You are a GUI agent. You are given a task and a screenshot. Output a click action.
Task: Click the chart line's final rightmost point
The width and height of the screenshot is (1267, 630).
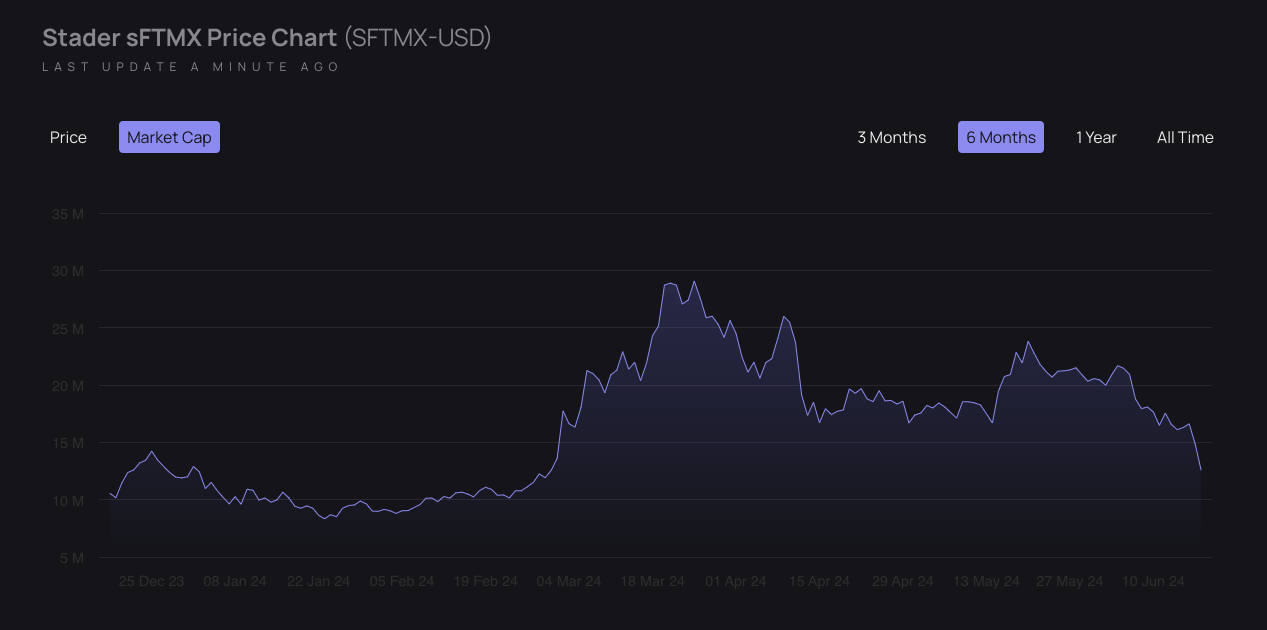click(1201, 470)
